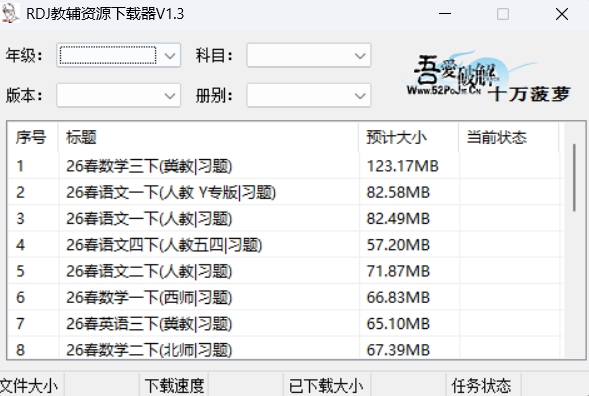Select row 26春数学一下(西师|习题)
Image resolution: width=589 pixels, height=396 pixels.
click(284, 297)
